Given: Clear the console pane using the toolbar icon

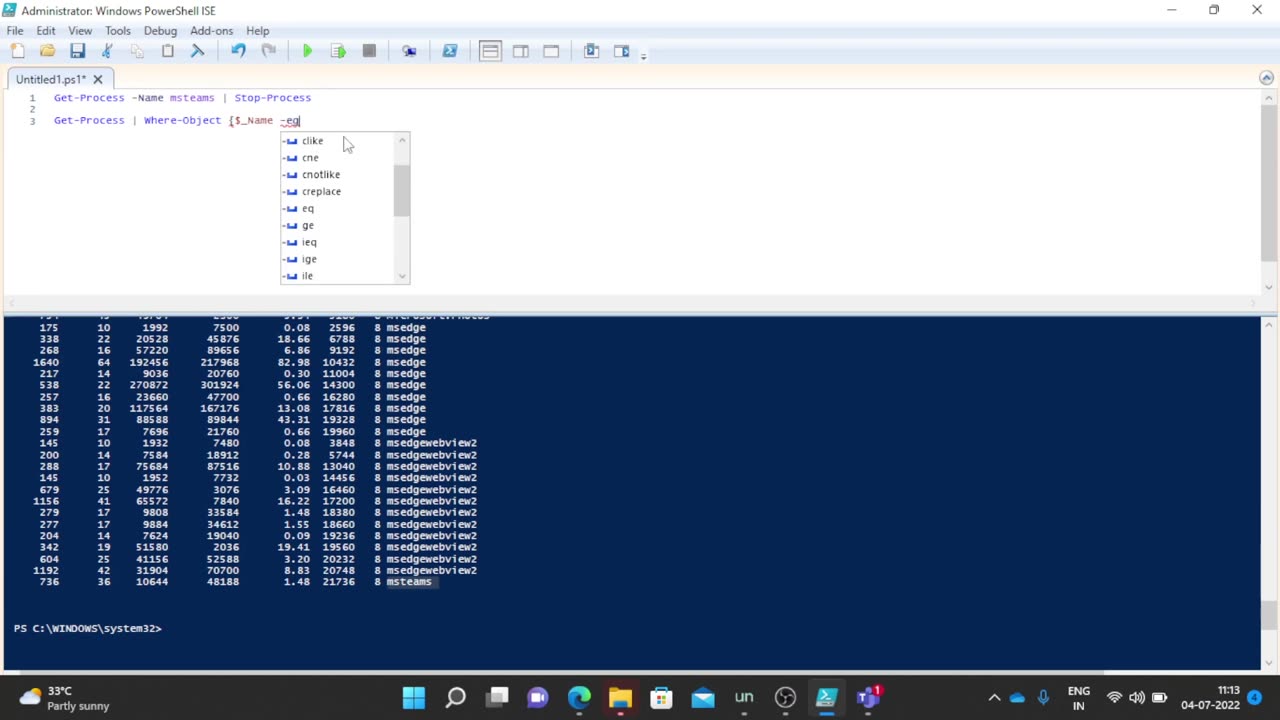Looking at the screenshot, I should click(x=197, y=51).
